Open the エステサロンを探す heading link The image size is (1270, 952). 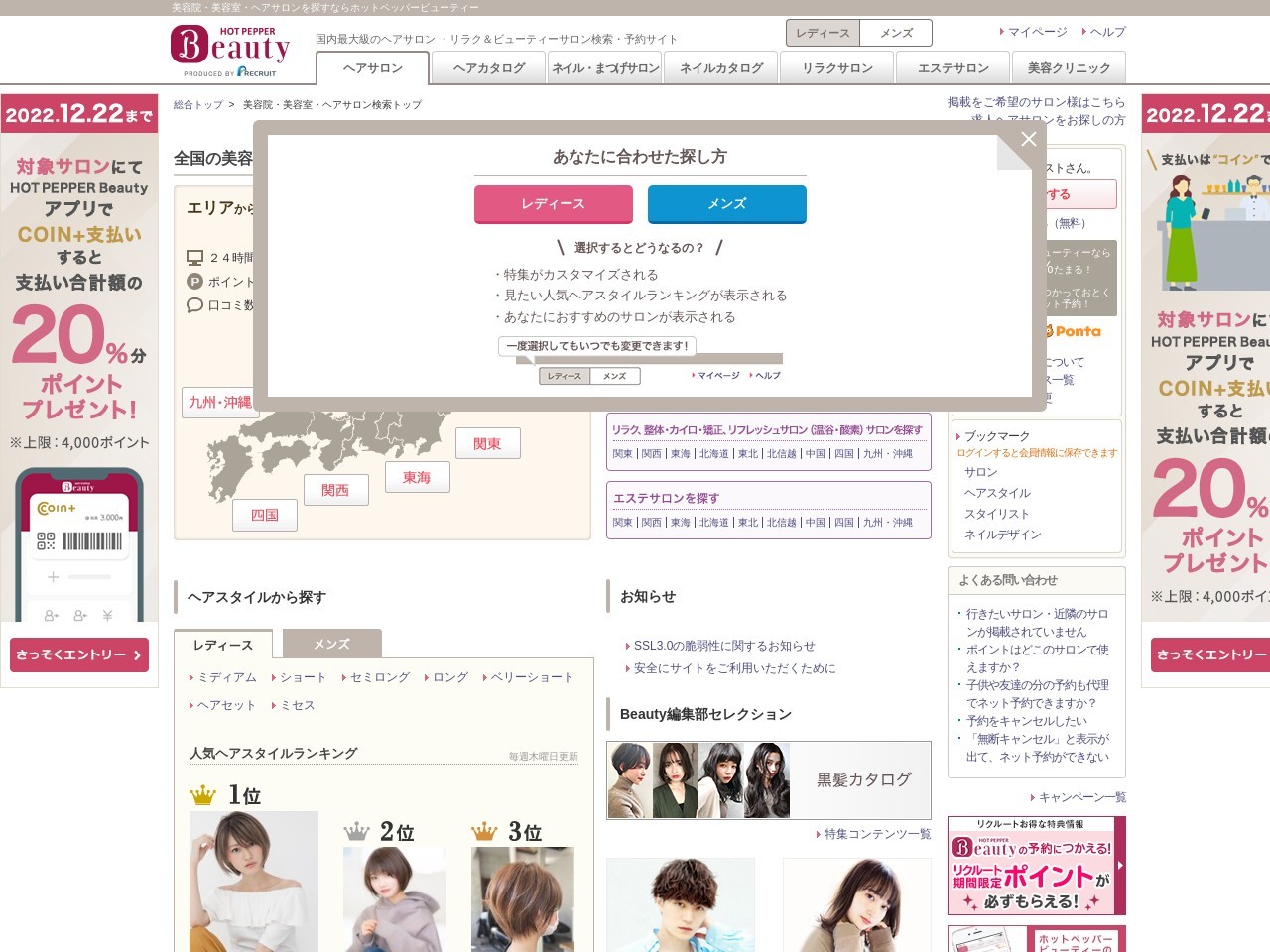pos(666,498)
